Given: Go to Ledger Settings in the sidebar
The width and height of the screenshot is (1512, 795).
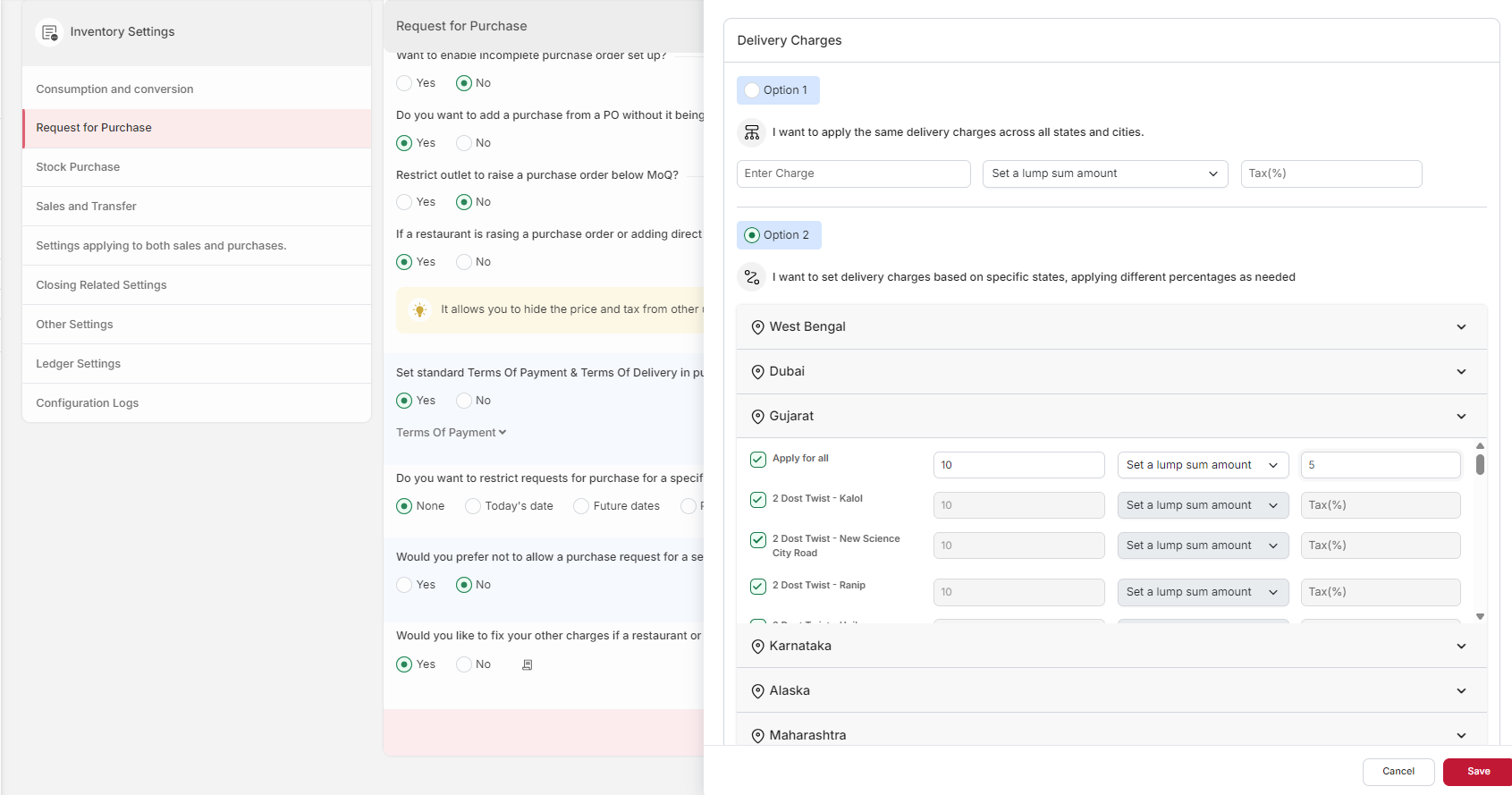Looking at the screenshot, I should point(78,364).
